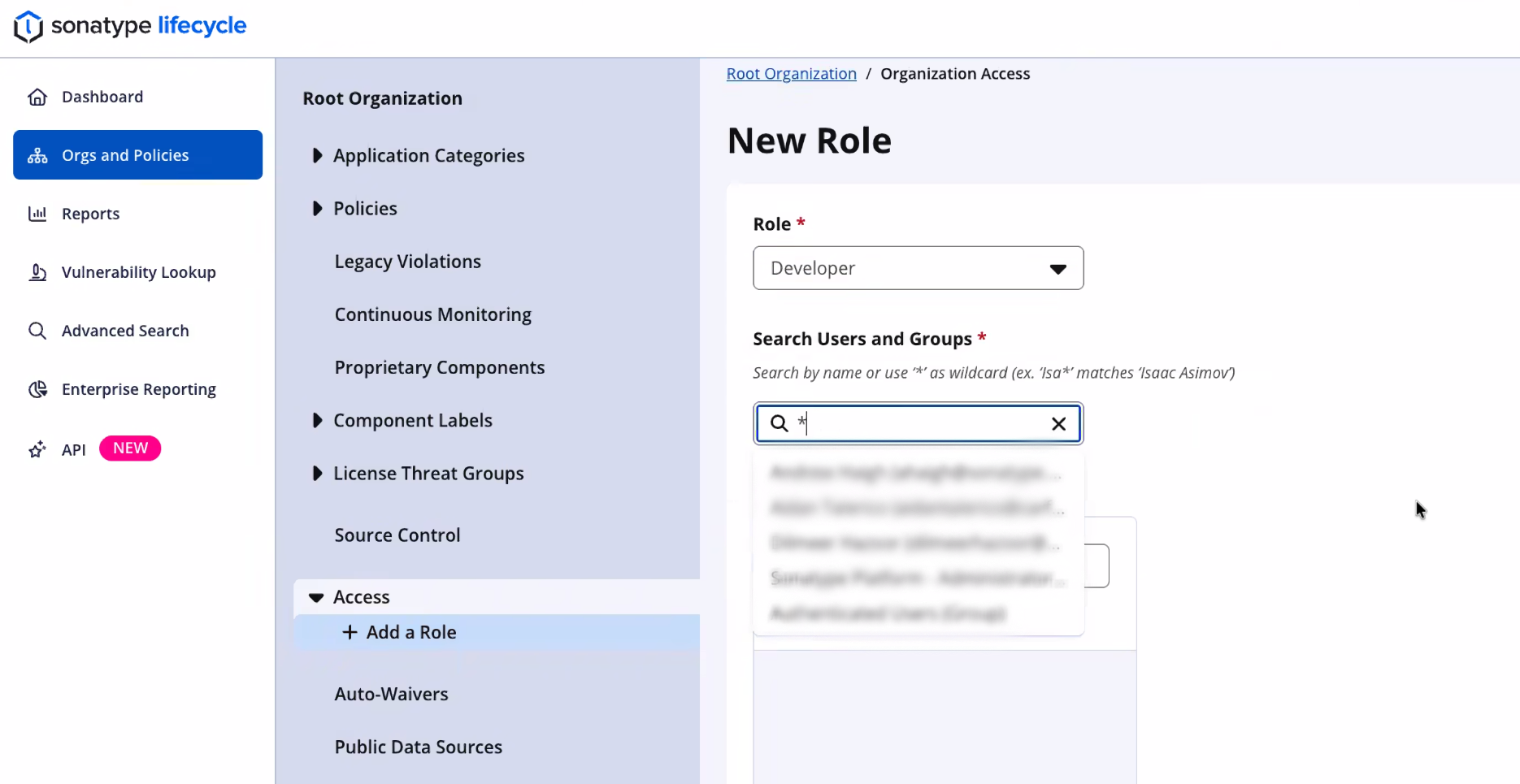The width and height of the screenshot is (1520, 784).
Task: Expand Component Labels section
Action: pos(317,420)
